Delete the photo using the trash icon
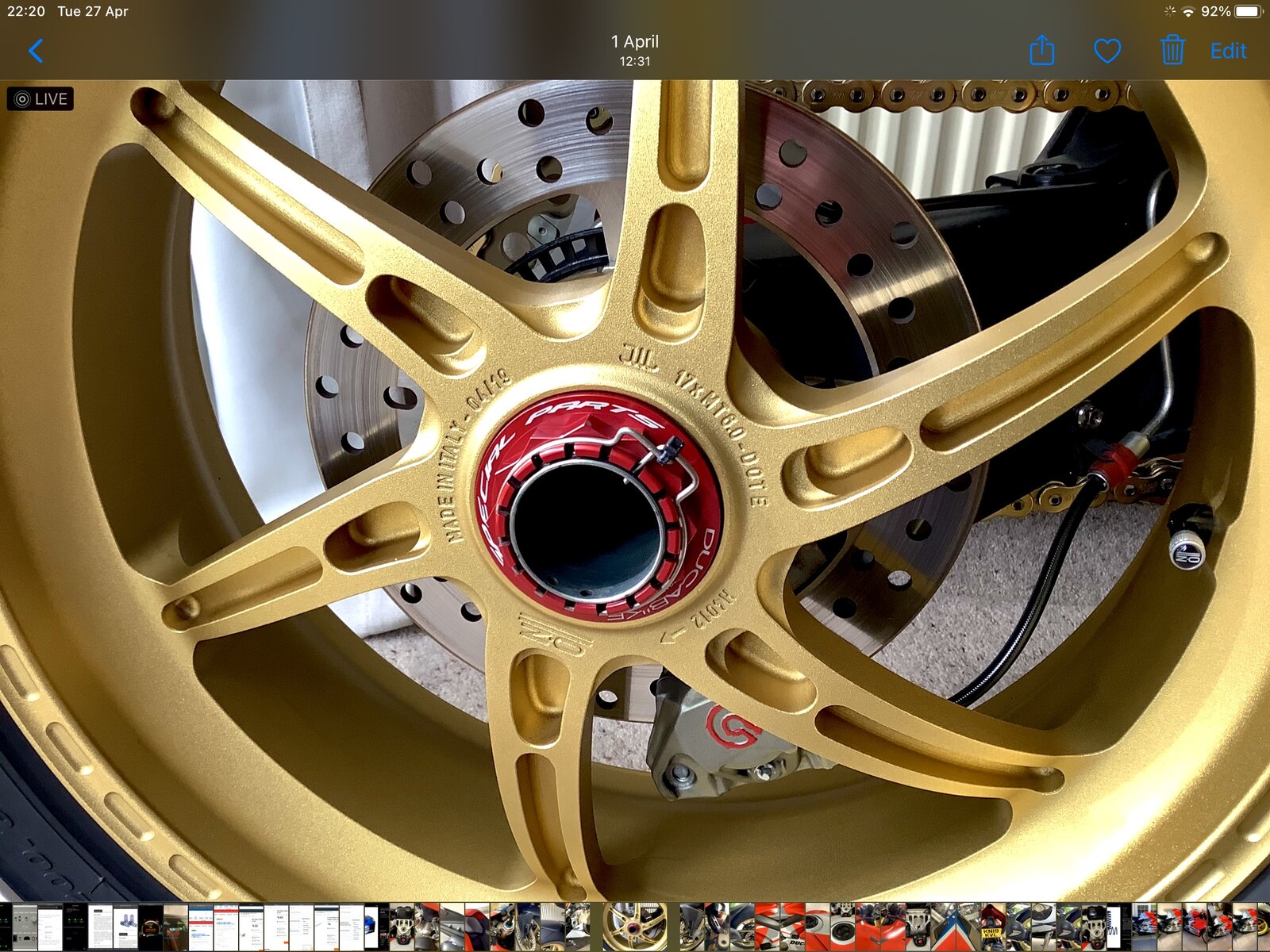This screenshot has height=952, width=1270. click(x=1172, y=51)
